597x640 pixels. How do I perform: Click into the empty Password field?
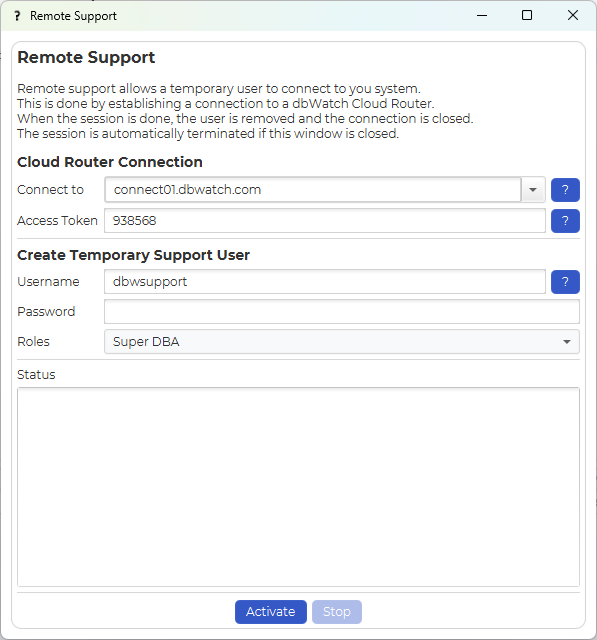tap(342, 312)
